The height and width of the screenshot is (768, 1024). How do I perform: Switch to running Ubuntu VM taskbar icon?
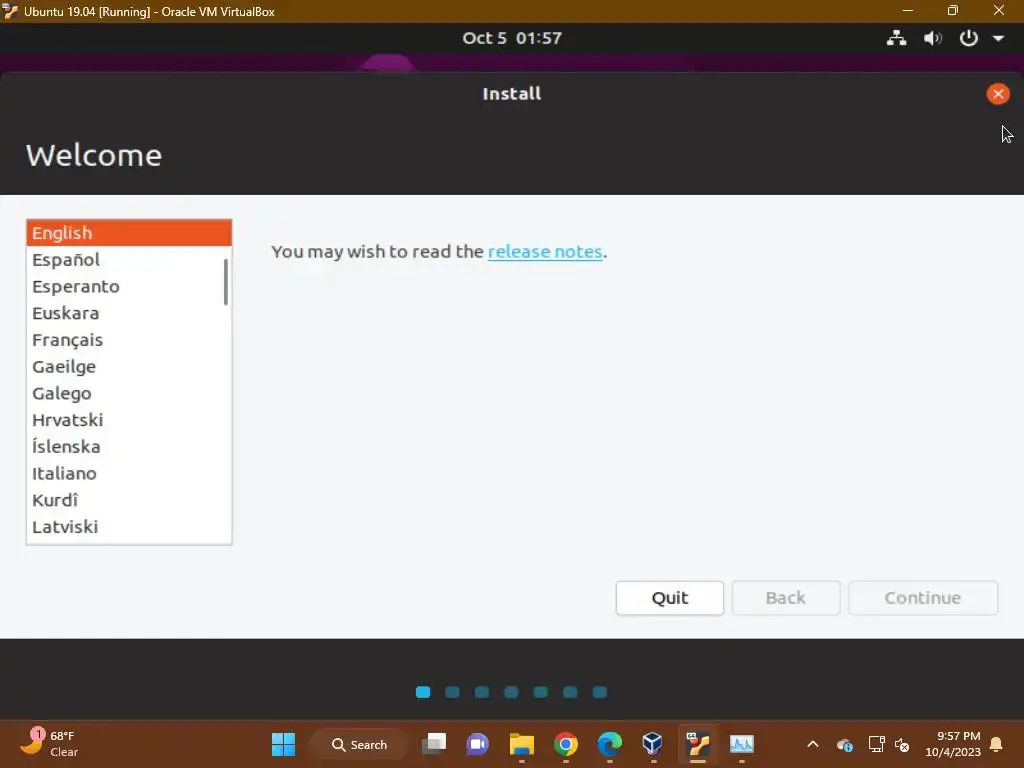pos(697,744)
